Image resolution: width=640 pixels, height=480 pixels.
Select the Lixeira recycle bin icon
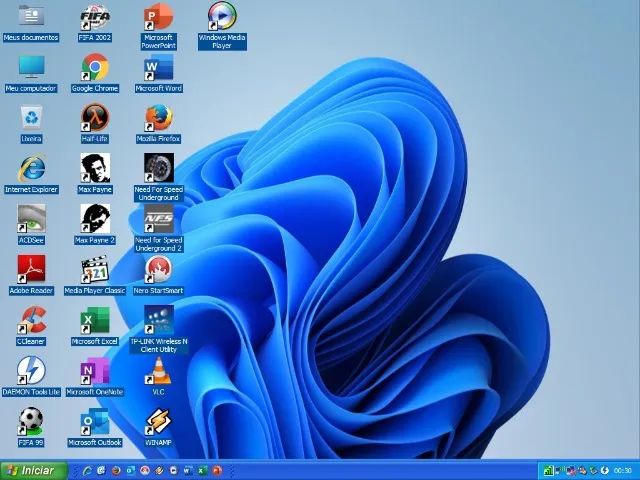(31, 125)
